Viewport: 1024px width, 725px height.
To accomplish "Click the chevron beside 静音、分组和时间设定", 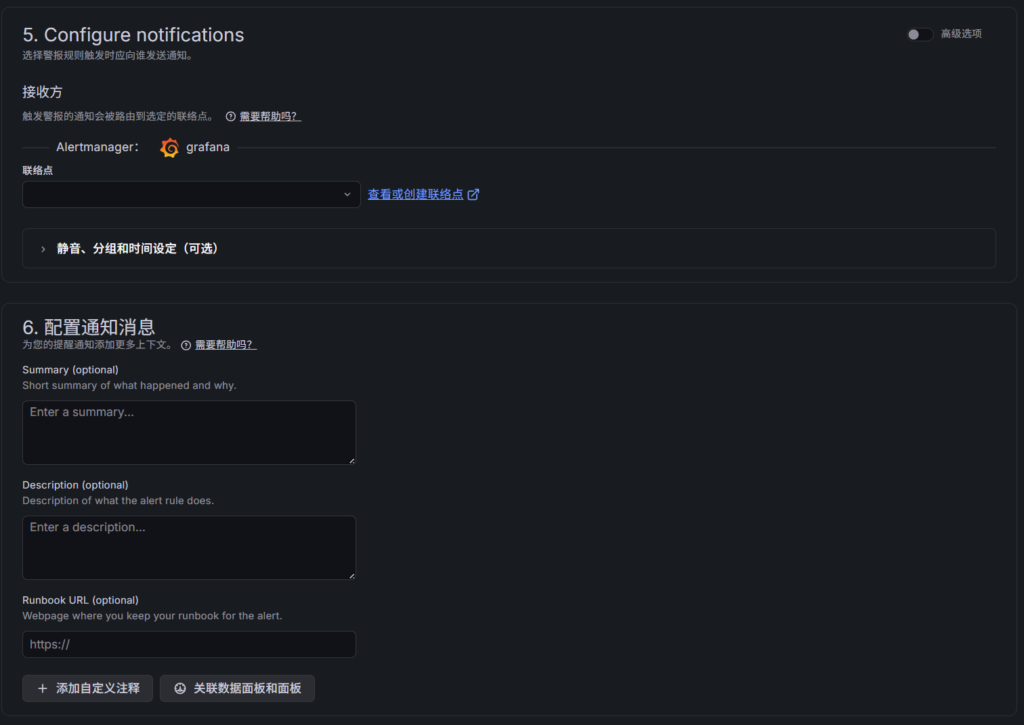I will tap(43, 249).
